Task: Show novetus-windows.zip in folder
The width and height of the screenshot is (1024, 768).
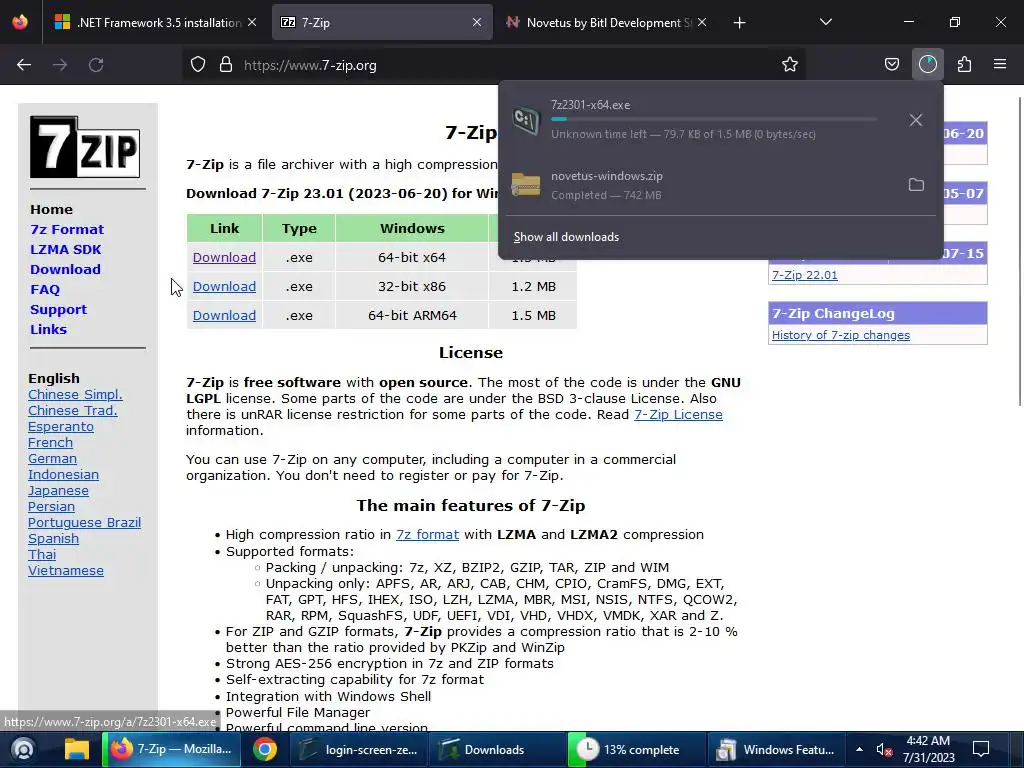Action: click(x=916, y=185)
